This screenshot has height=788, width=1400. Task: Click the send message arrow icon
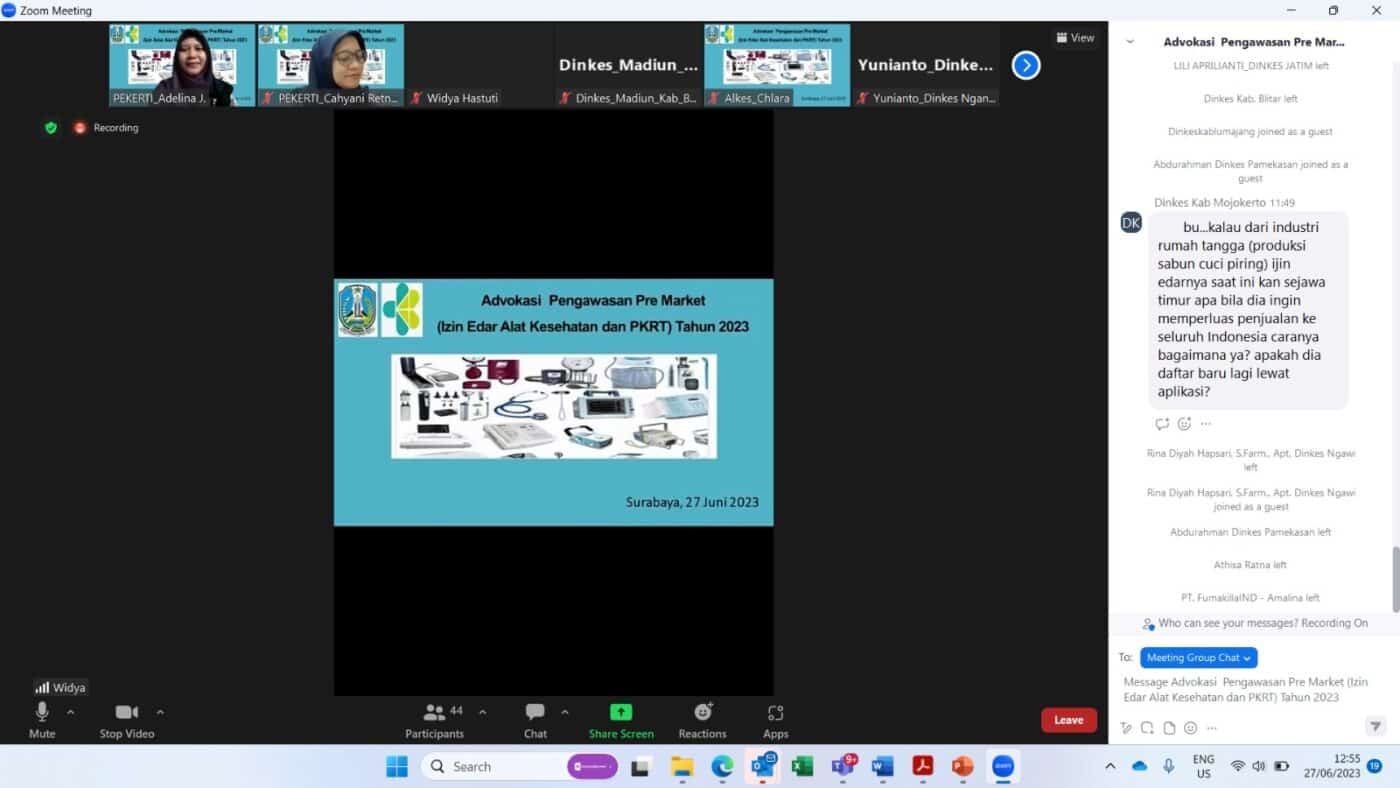point(1376,727)
